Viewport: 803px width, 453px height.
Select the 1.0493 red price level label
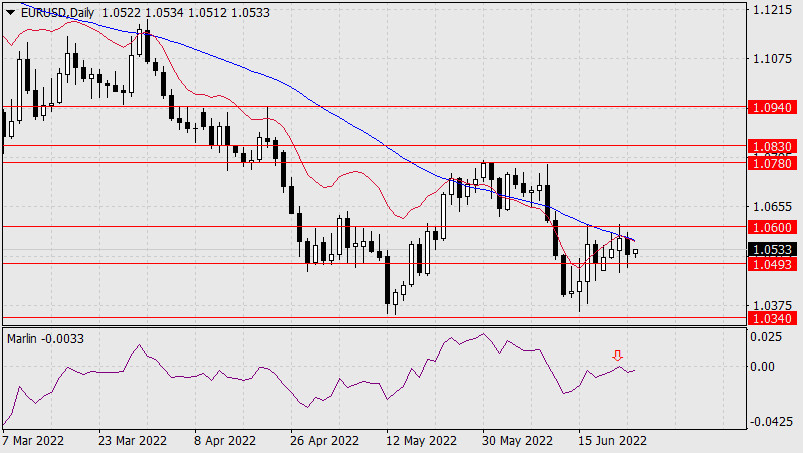(773, 264)
